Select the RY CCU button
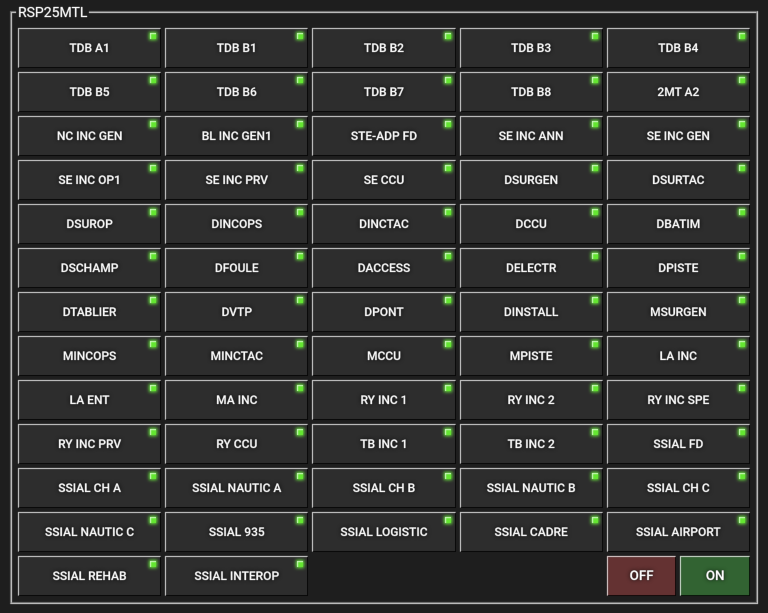 click(237, 444)
